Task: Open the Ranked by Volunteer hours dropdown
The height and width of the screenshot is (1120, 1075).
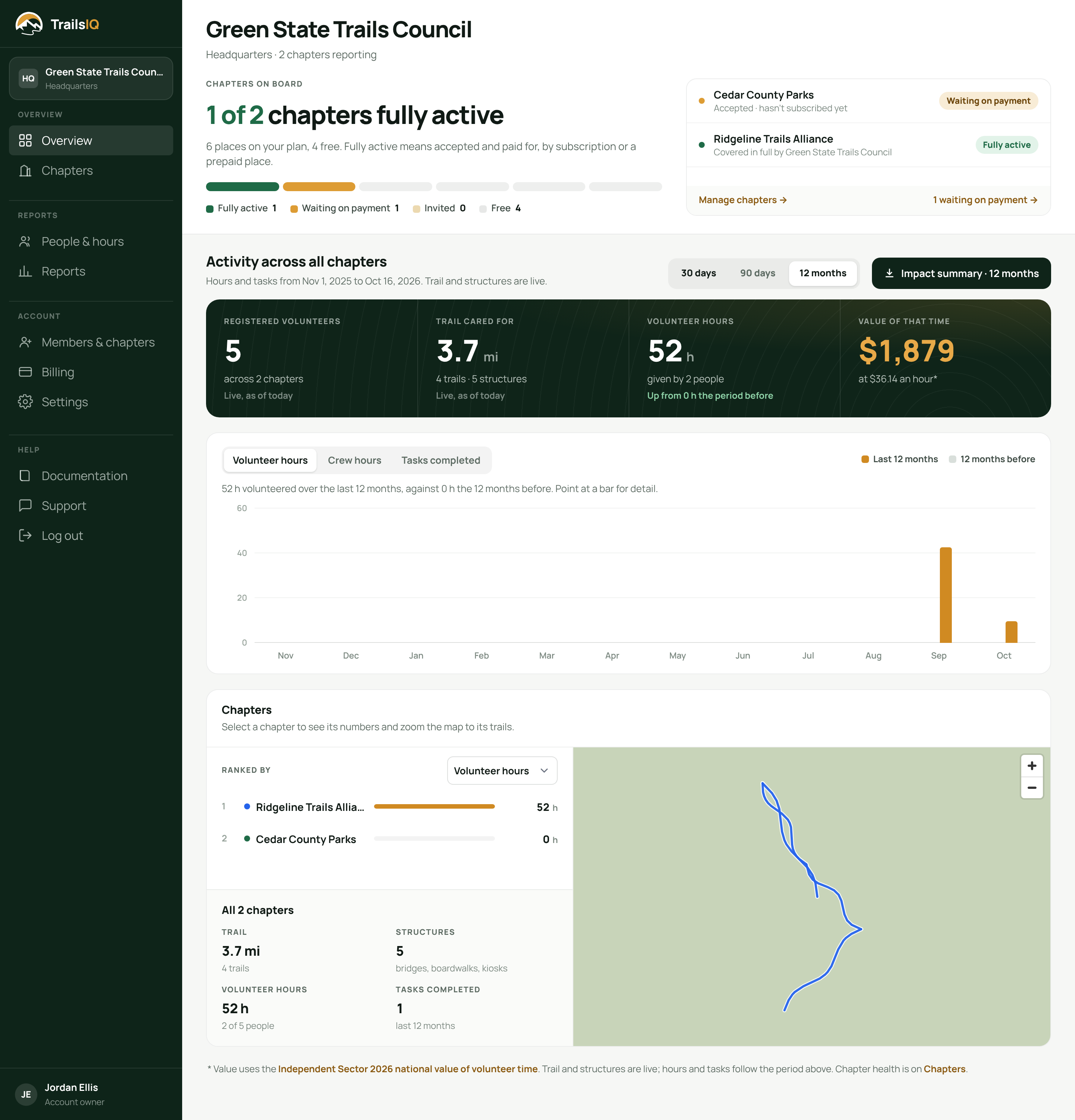Action: [502, 770]
